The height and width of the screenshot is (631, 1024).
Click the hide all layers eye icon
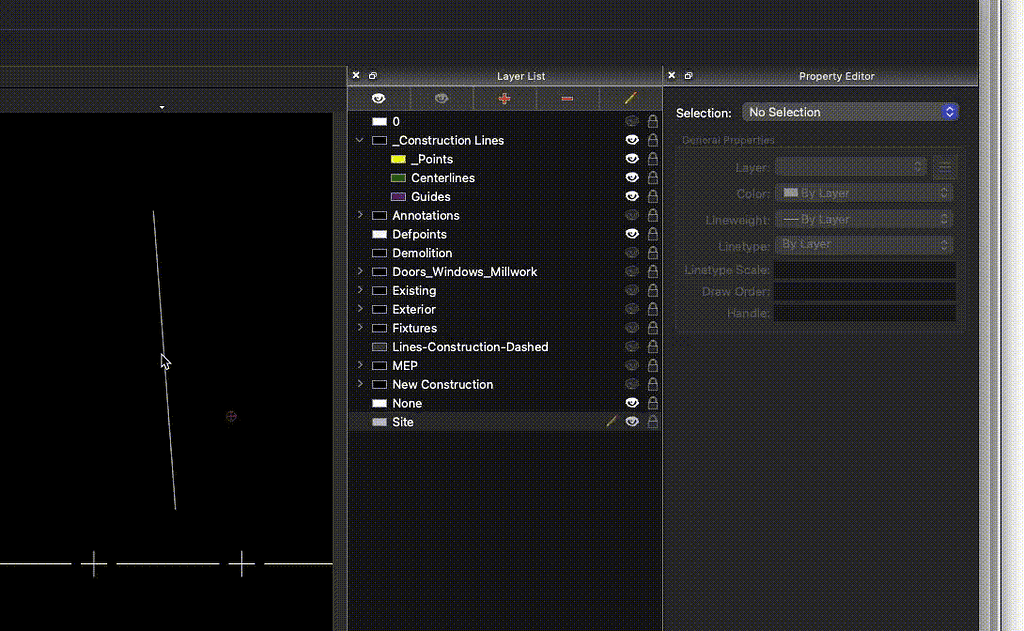click(x=441, y=99)
